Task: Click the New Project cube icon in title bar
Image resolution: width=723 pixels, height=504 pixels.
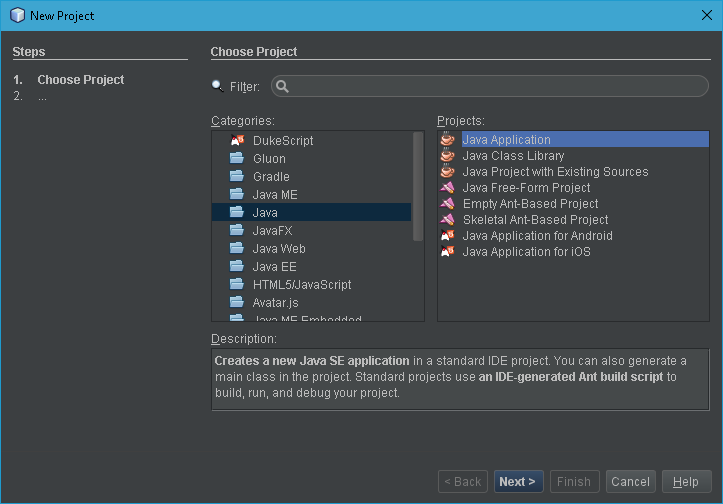Action: (18, 15)
